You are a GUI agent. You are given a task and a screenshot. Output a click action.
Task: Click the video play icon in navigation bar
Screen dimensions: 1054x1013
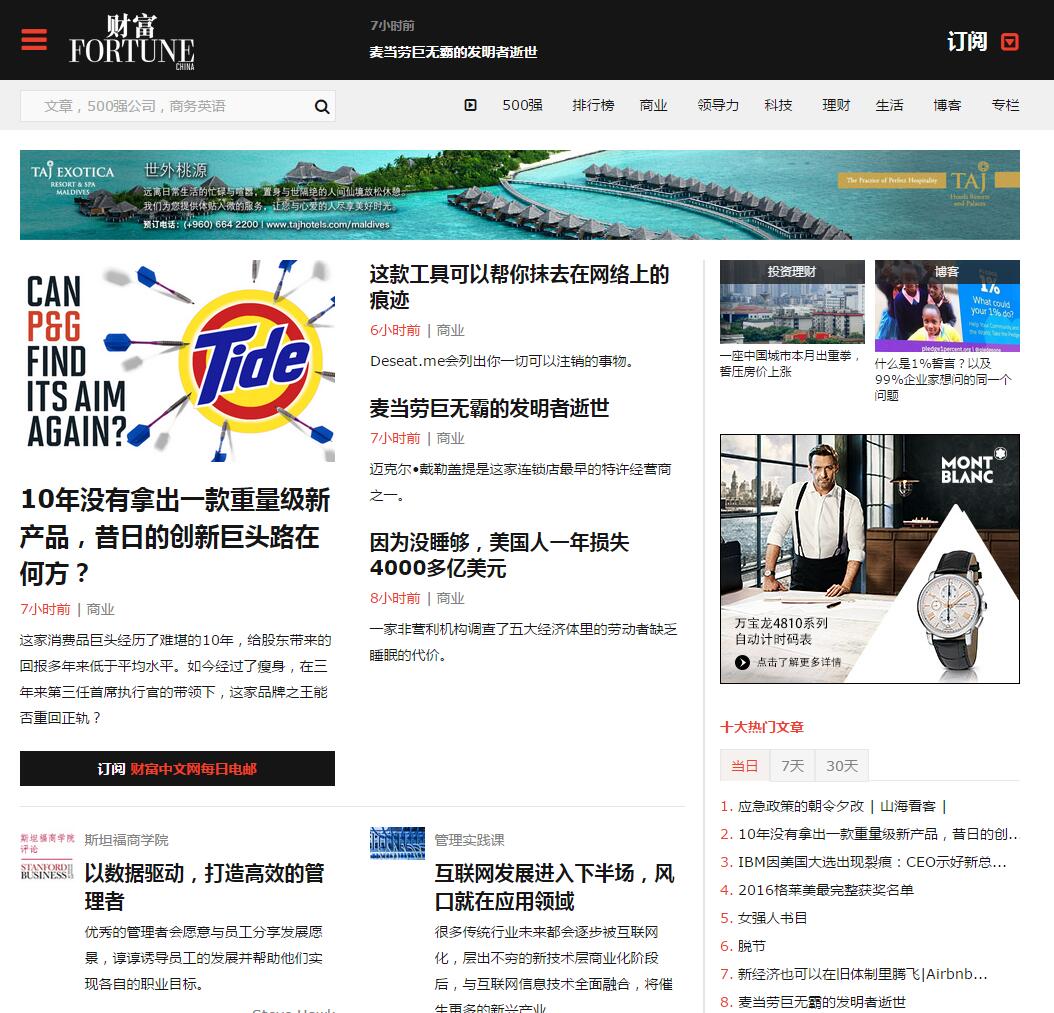[471, 105]
